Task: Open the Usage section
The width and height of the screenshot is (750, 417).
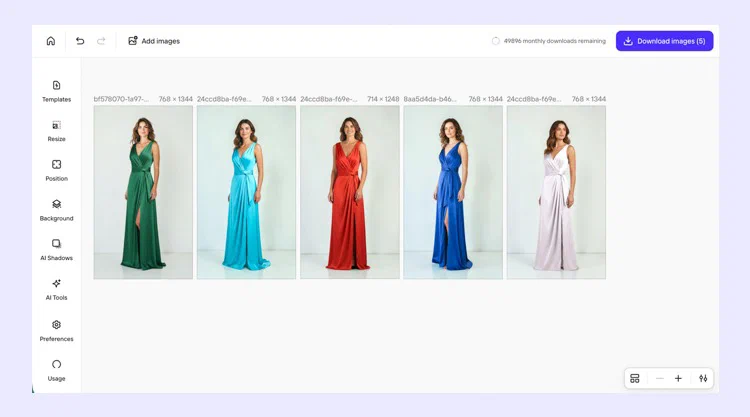Action: pyautogui.click(x=56, y=371)
